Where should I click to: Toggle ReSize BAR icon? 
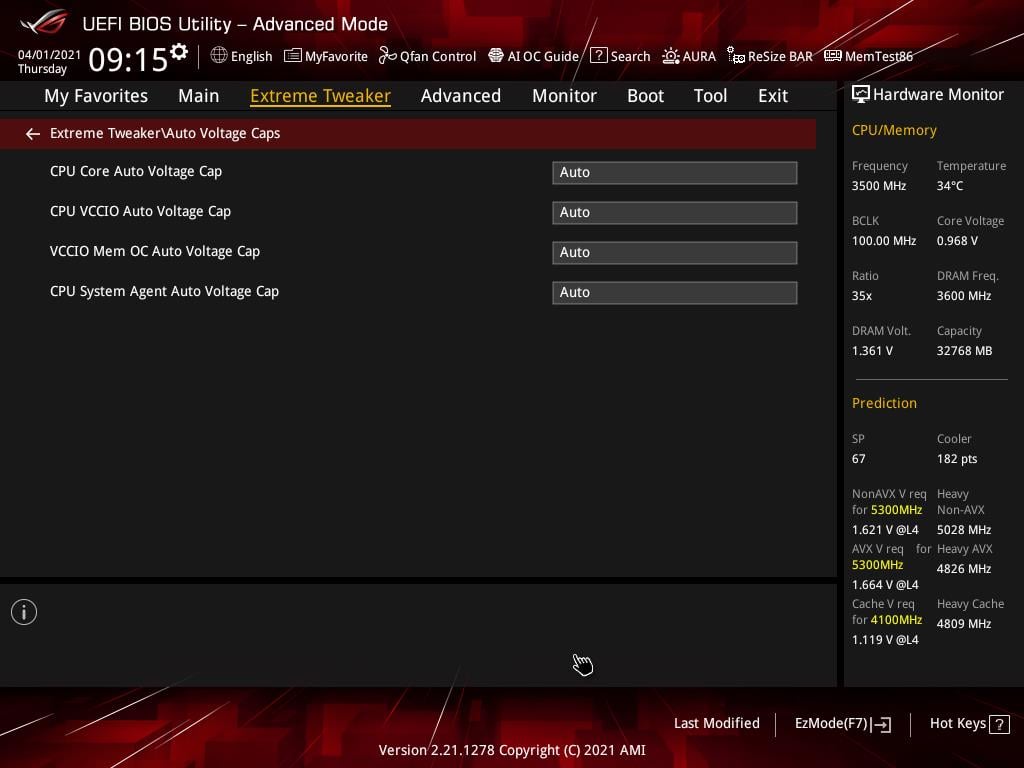pos(736,56)
